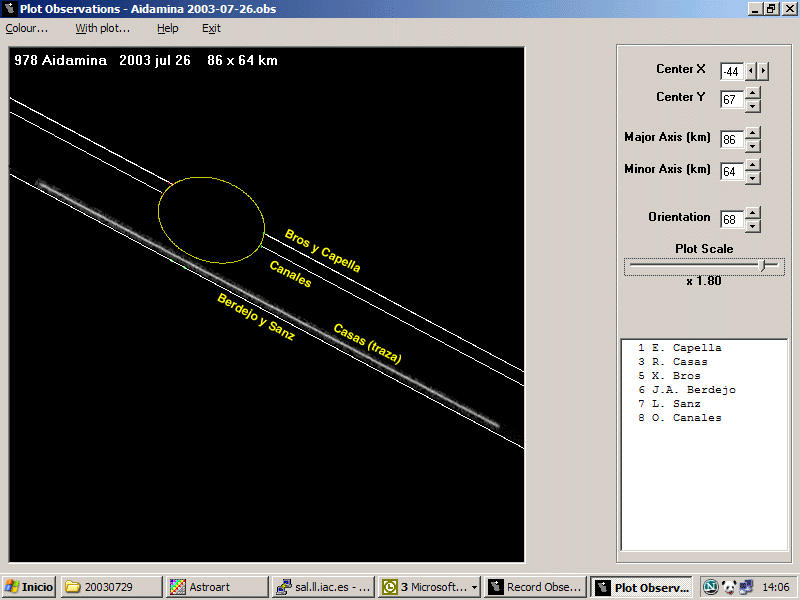Click the panda tray icon
The image size is (800, 600).
(x=729, y=588)
